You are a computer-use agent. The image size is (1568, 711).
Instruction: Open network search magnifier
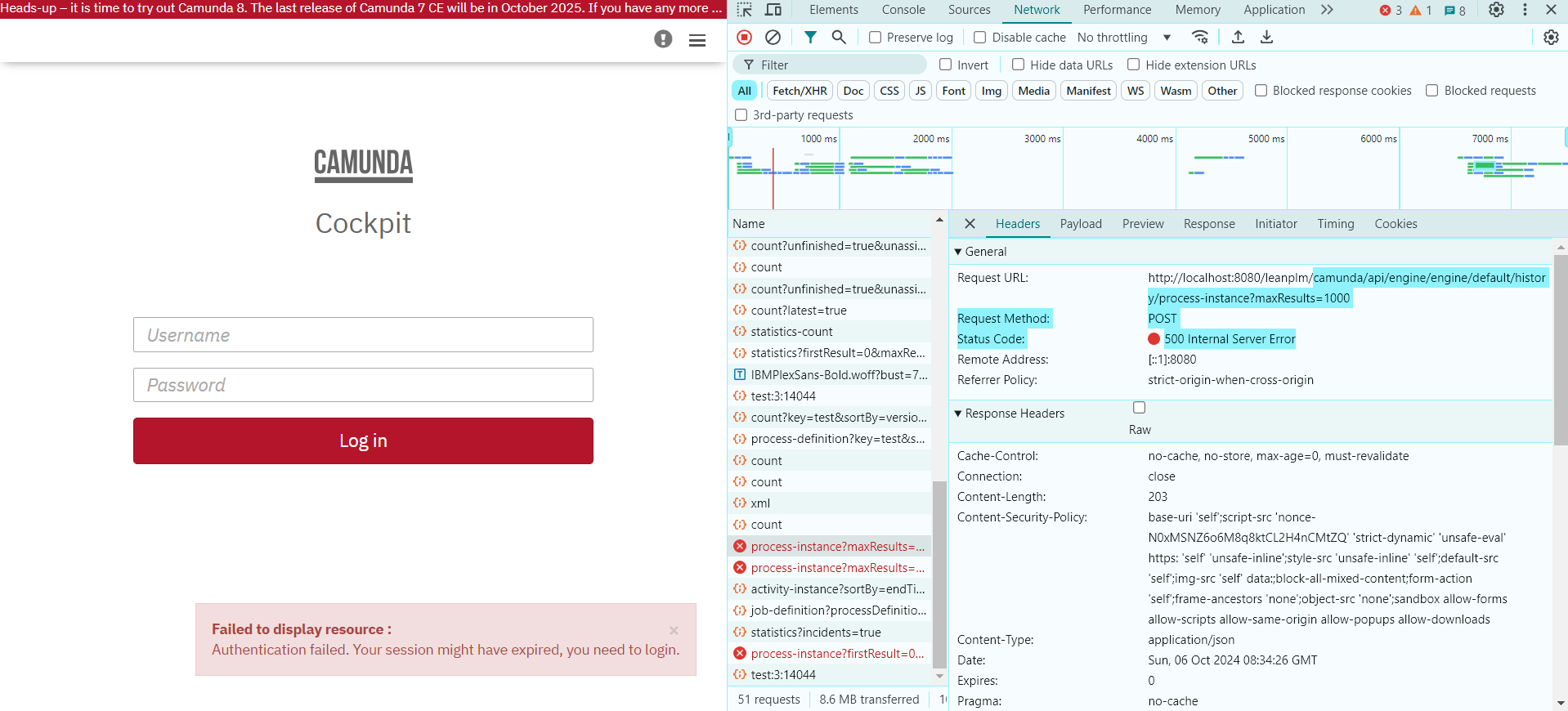pyautogui.click(x=839, y=37)
